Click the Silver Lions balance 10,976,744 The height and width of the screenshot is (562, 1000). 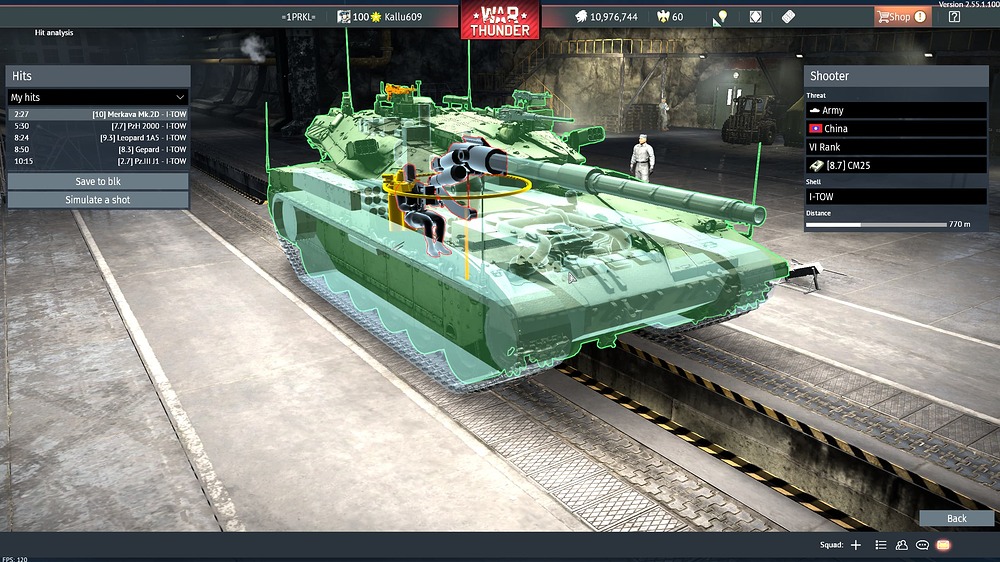coord(606,17)
